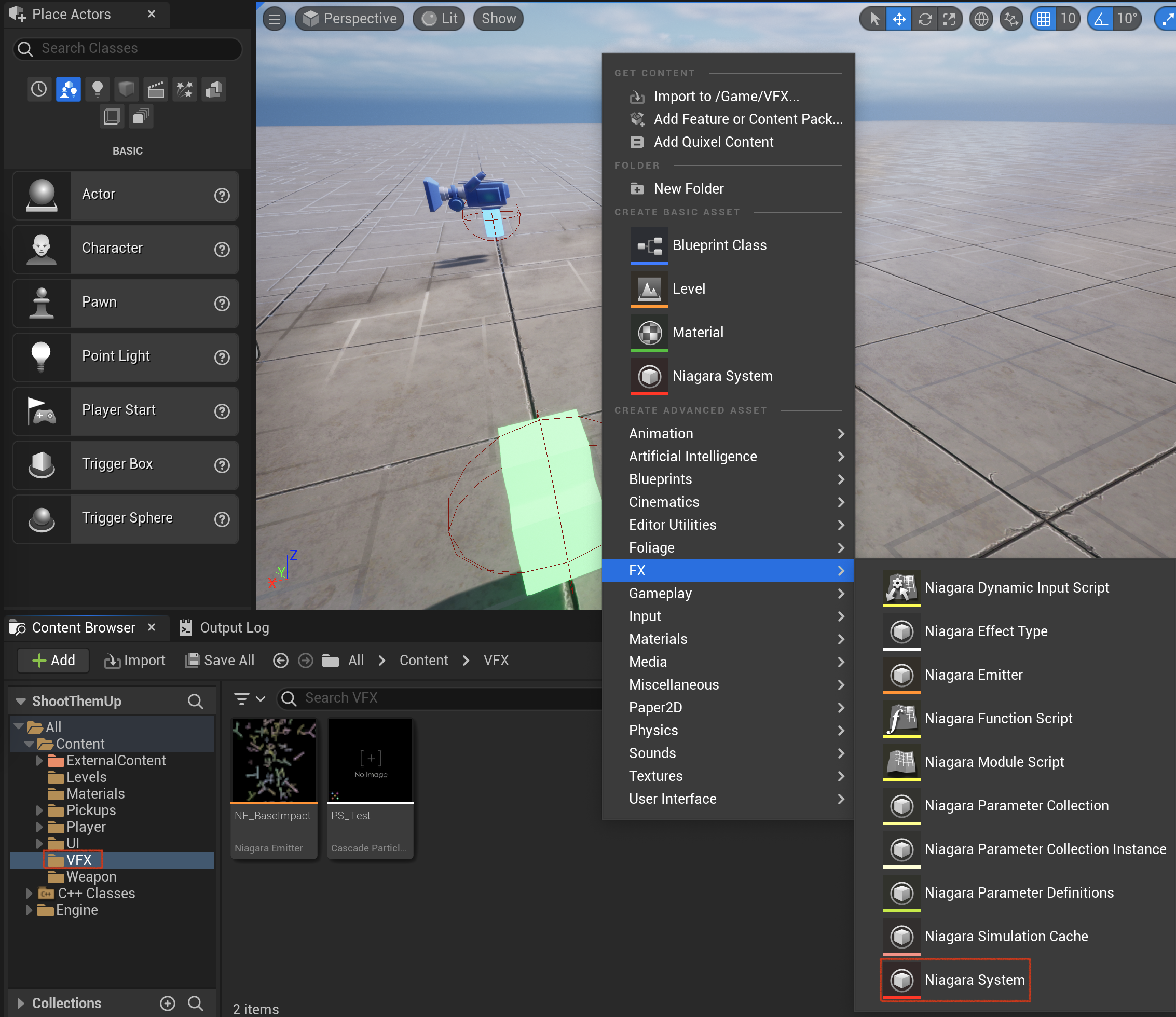Viewport: 1176px width, 1017px height.
Task: Navigate to Content in breadcrumb path
Action: [423, 661]
